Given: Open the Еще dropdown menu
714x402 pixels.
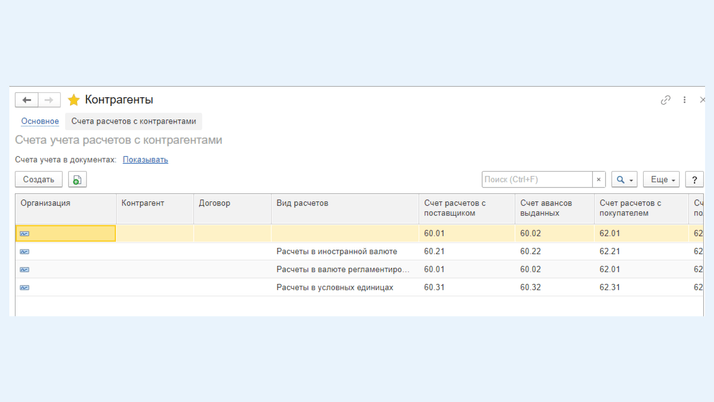Looking at the screenshot, I should coord(660,180).
